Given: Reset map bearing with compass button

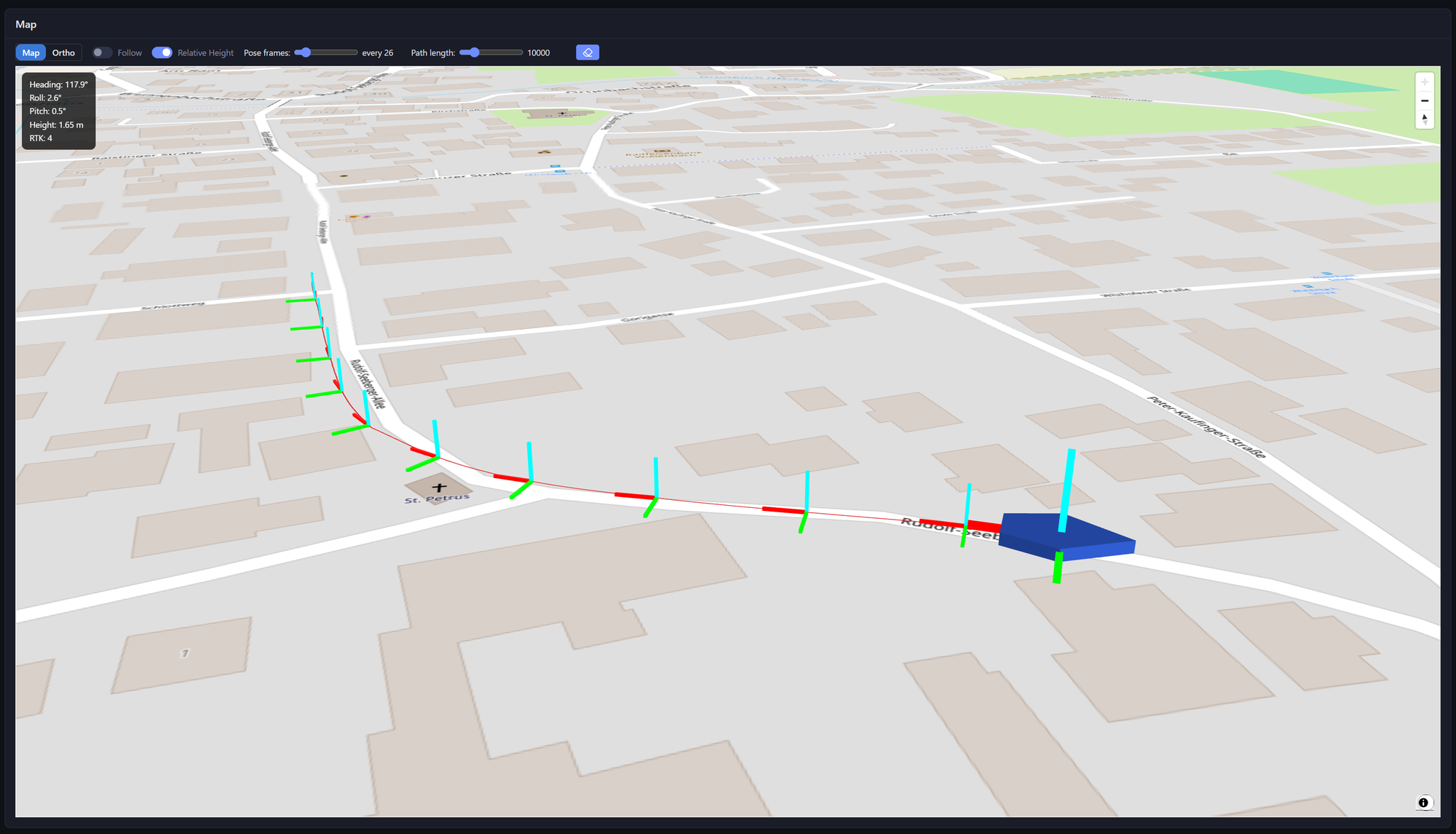Looking at the screenshot, I should 1425,119.
